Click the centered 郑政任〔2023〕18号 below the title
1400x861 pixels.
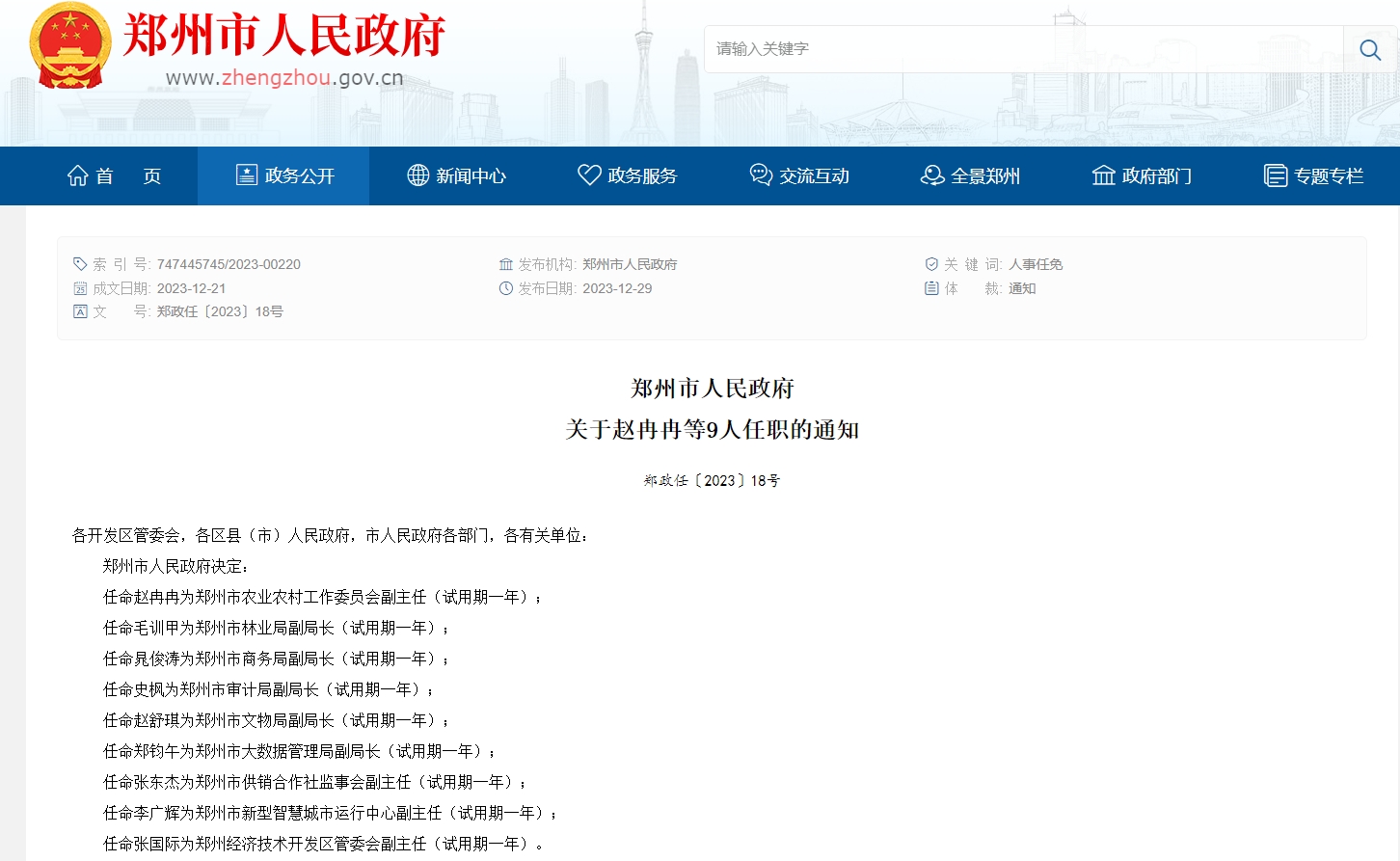click(712, 480)
